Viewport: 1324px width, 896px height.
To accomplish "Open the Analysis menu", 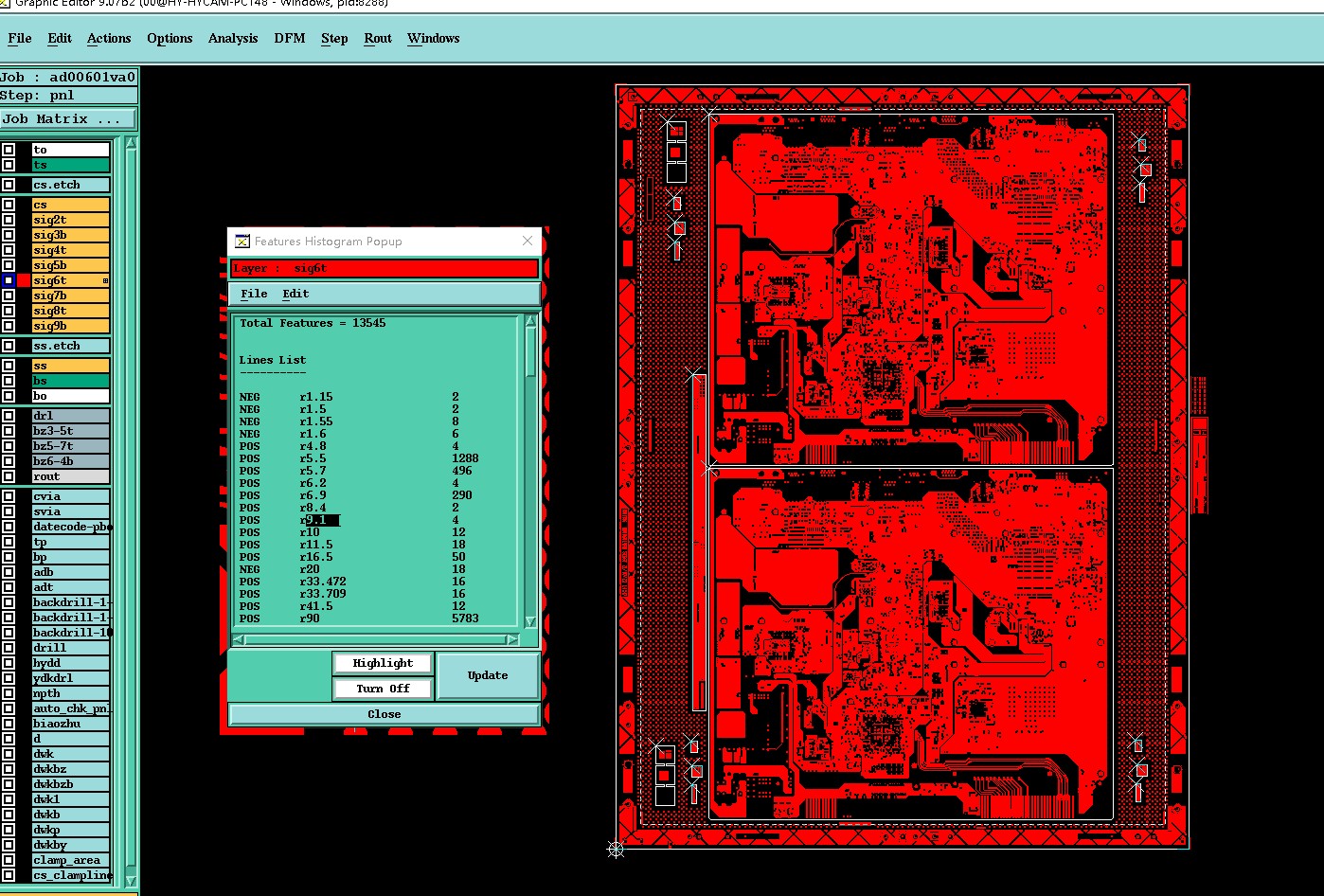I will pyautogui.click(x=233, y=39).
